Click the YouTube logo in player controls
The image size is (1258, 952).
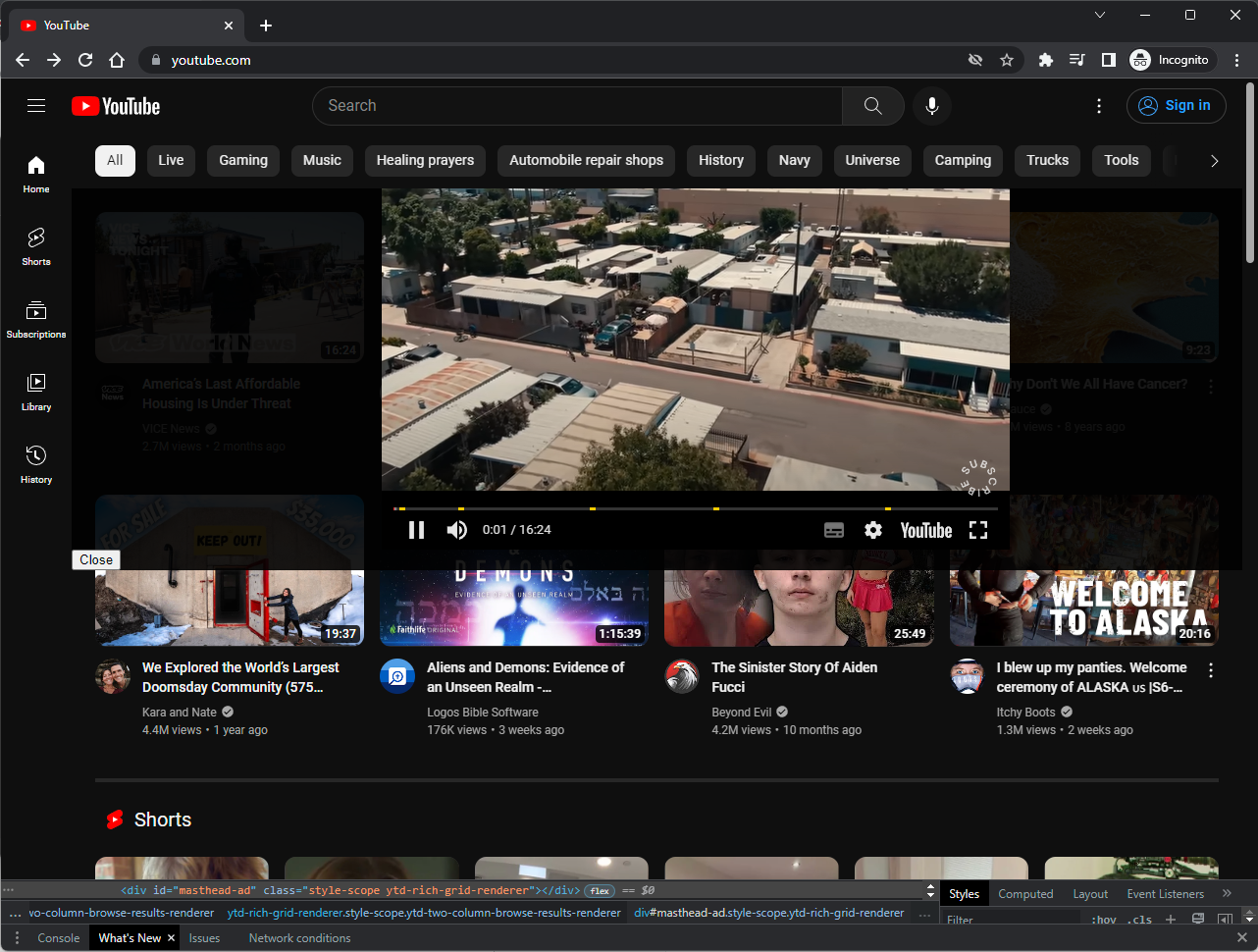pyautogui.click(x=926, y=530)
